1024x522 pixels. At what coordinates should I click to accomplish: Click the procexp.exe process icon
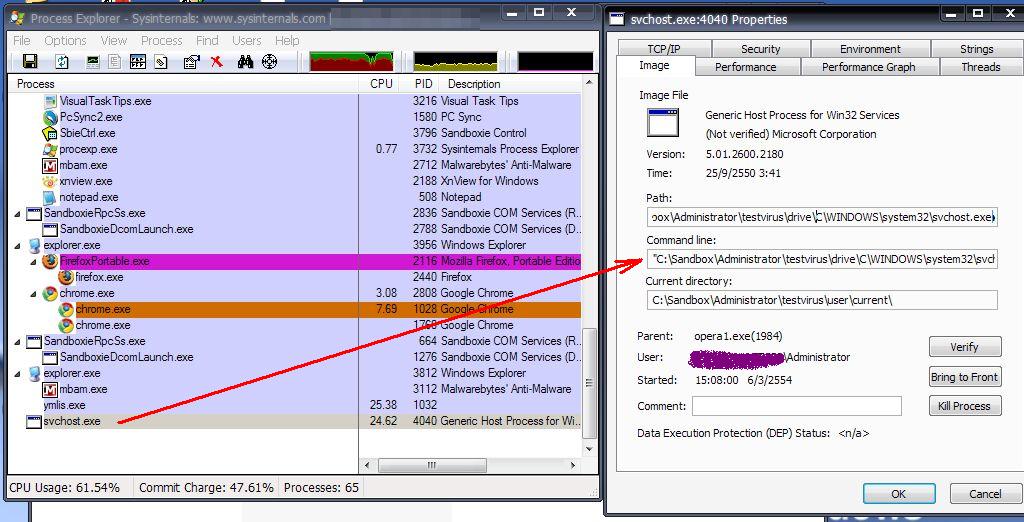click(x=50, y=149)
